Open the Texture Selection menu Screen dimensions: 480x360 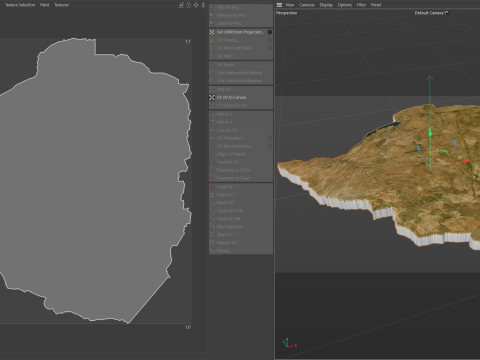pos(20,5)
